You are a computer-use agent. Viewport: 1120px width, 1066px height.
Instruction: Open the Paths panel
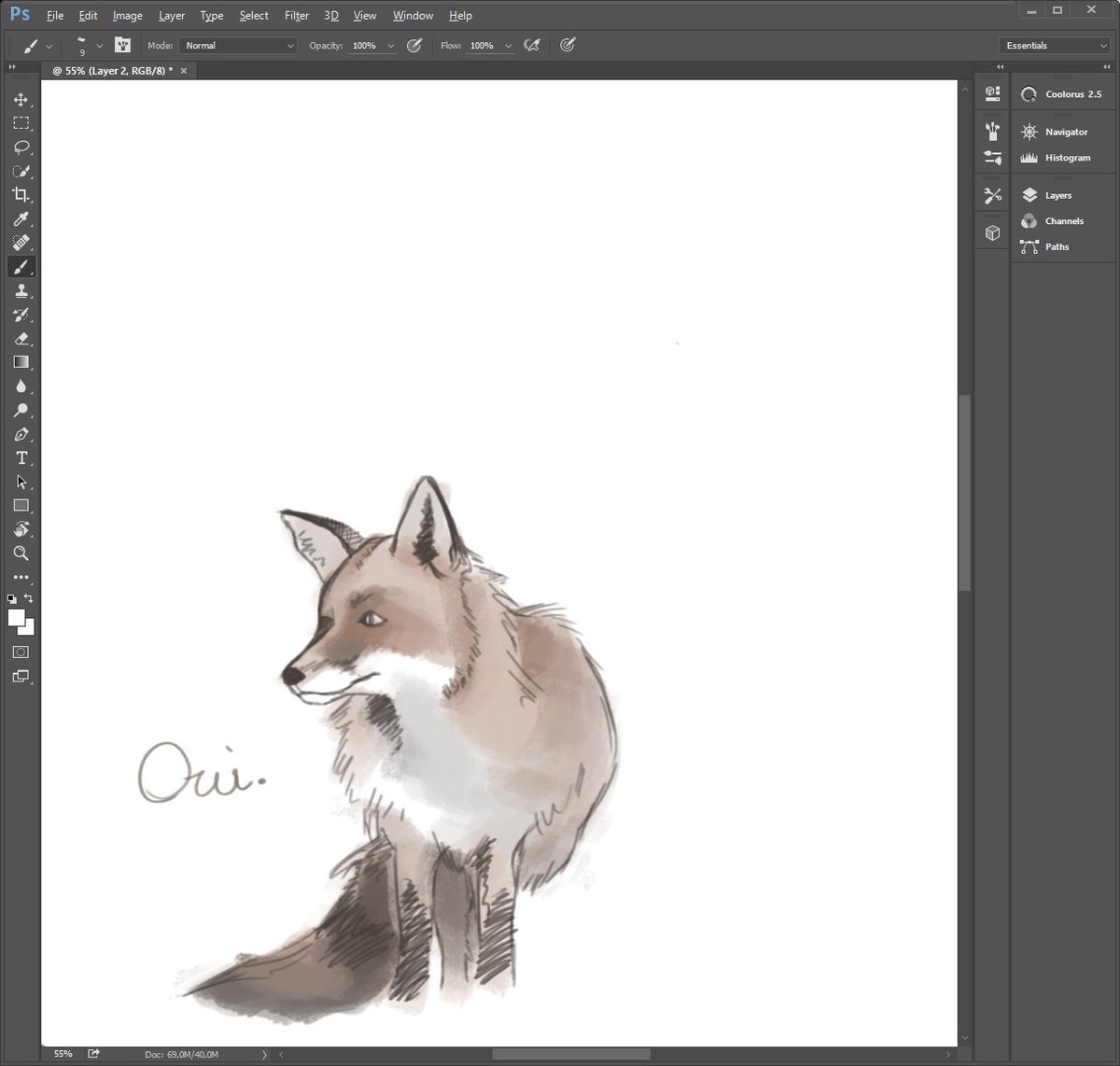1064,246
